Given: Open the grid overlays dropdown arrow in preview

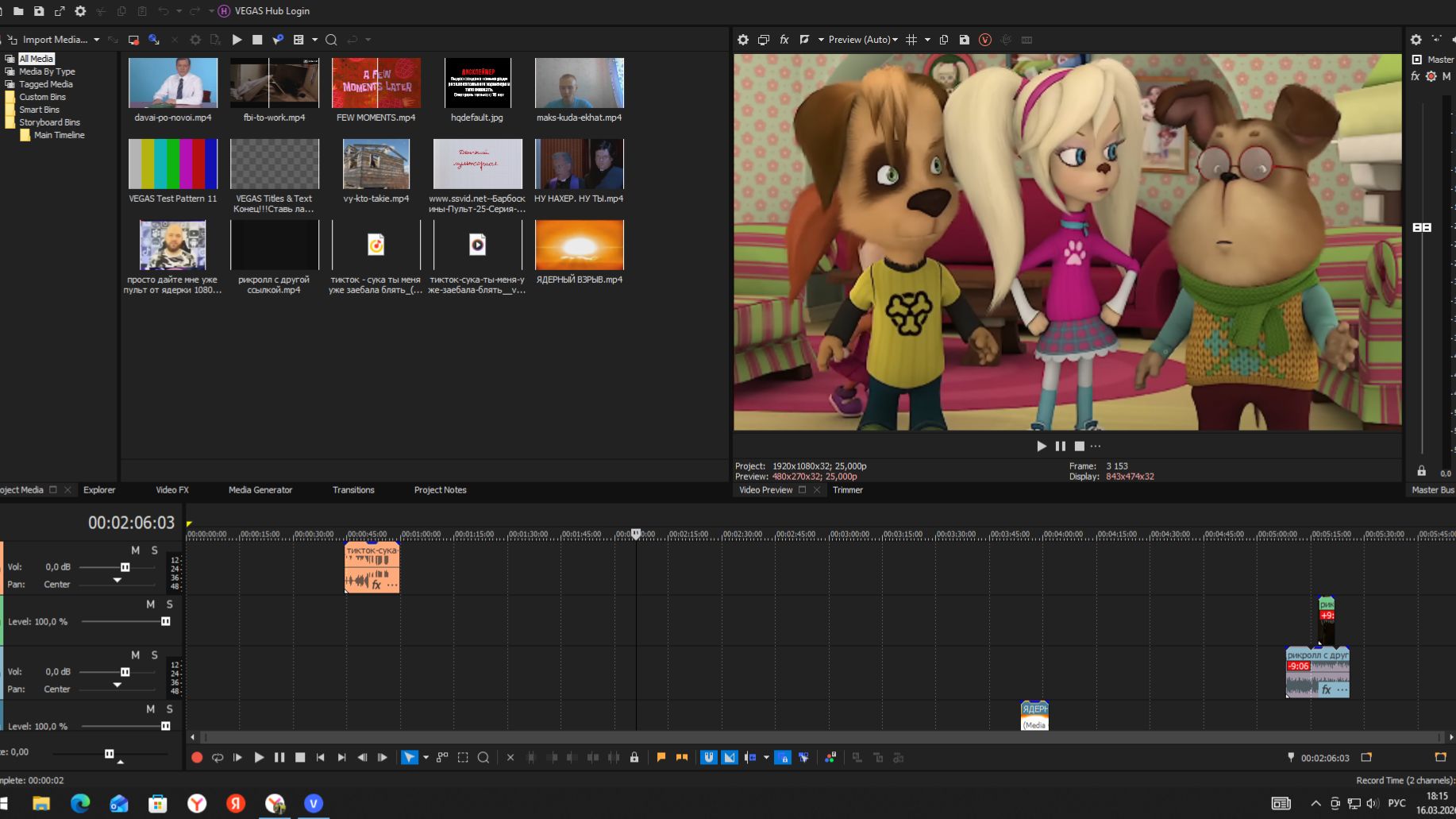Looking at the screenshot, I should click(927, 40).
